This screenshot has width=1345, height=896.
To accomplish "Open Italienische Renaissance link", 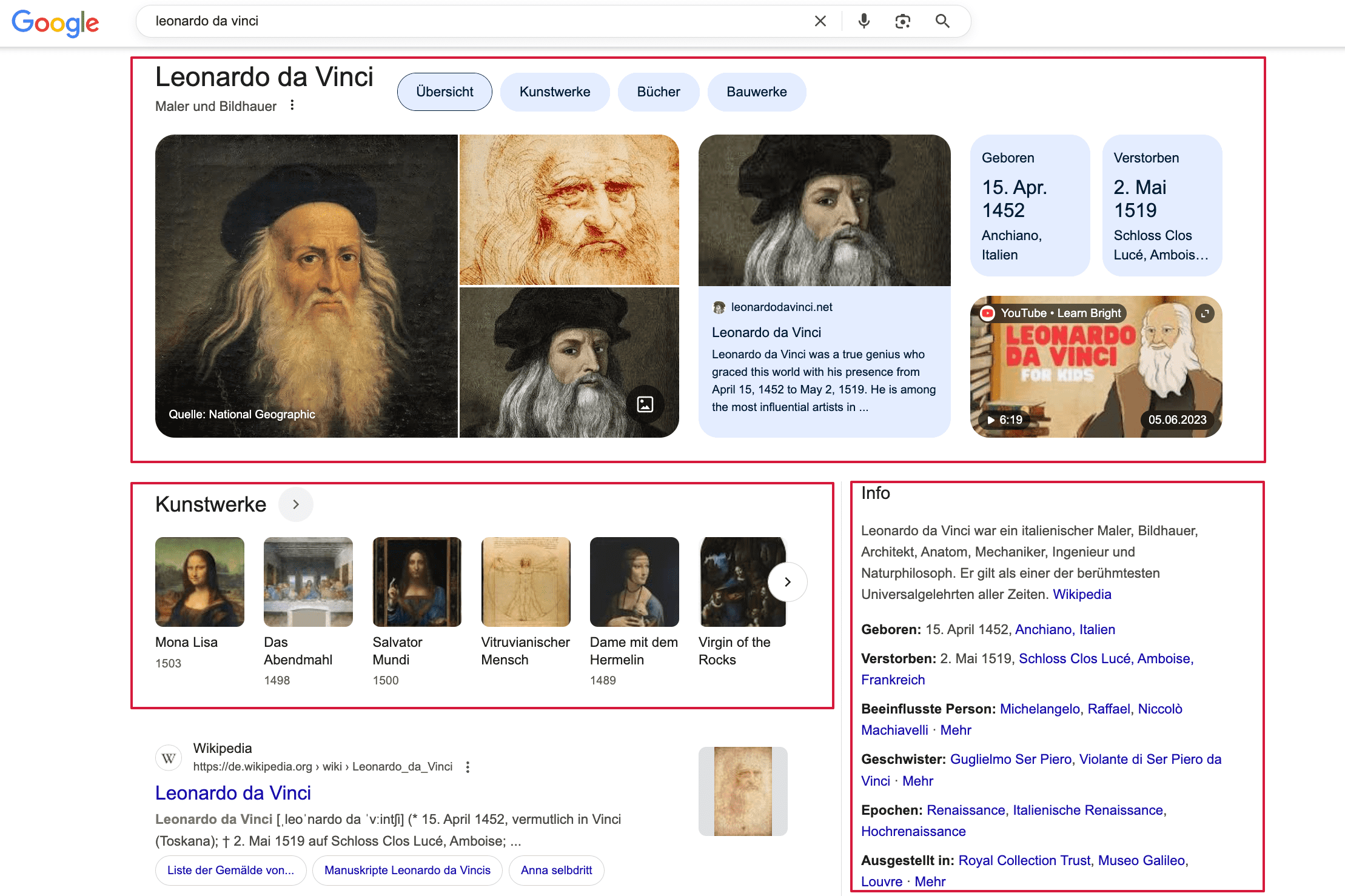I will (1088, 811).
